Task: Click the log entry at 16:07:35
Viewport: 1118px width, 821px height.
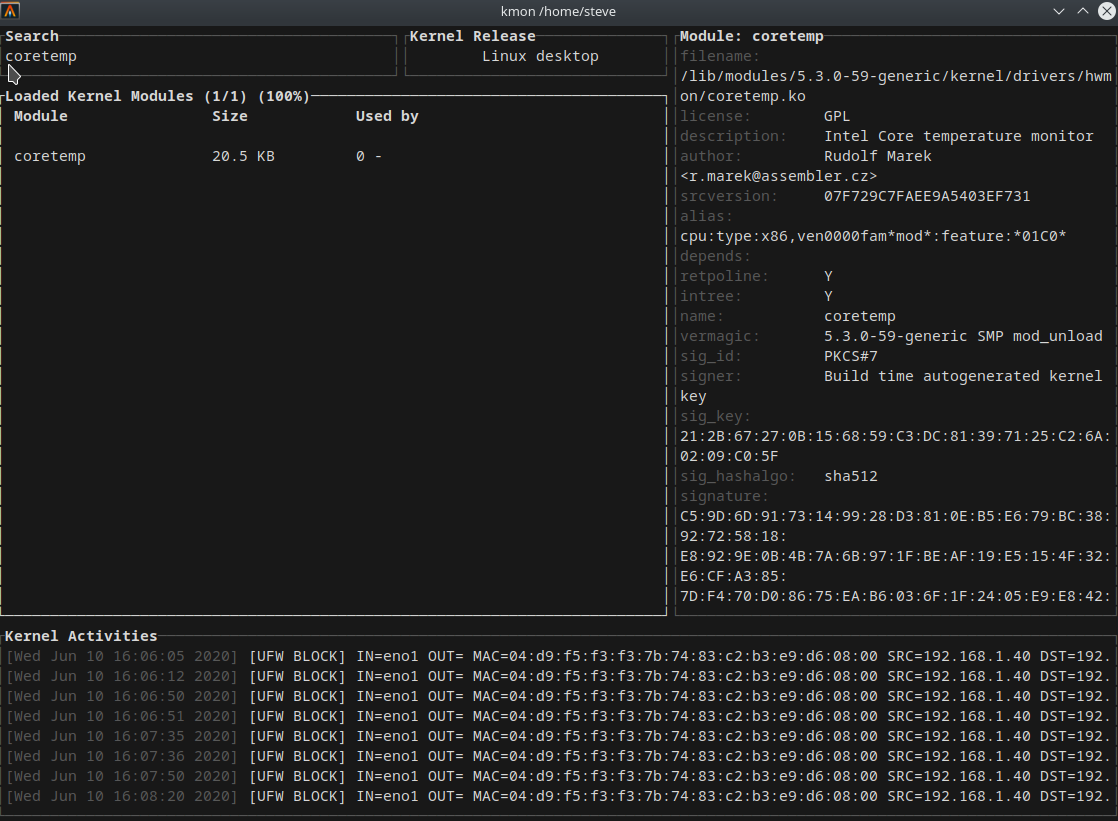Action: click(x=559, y=736)
